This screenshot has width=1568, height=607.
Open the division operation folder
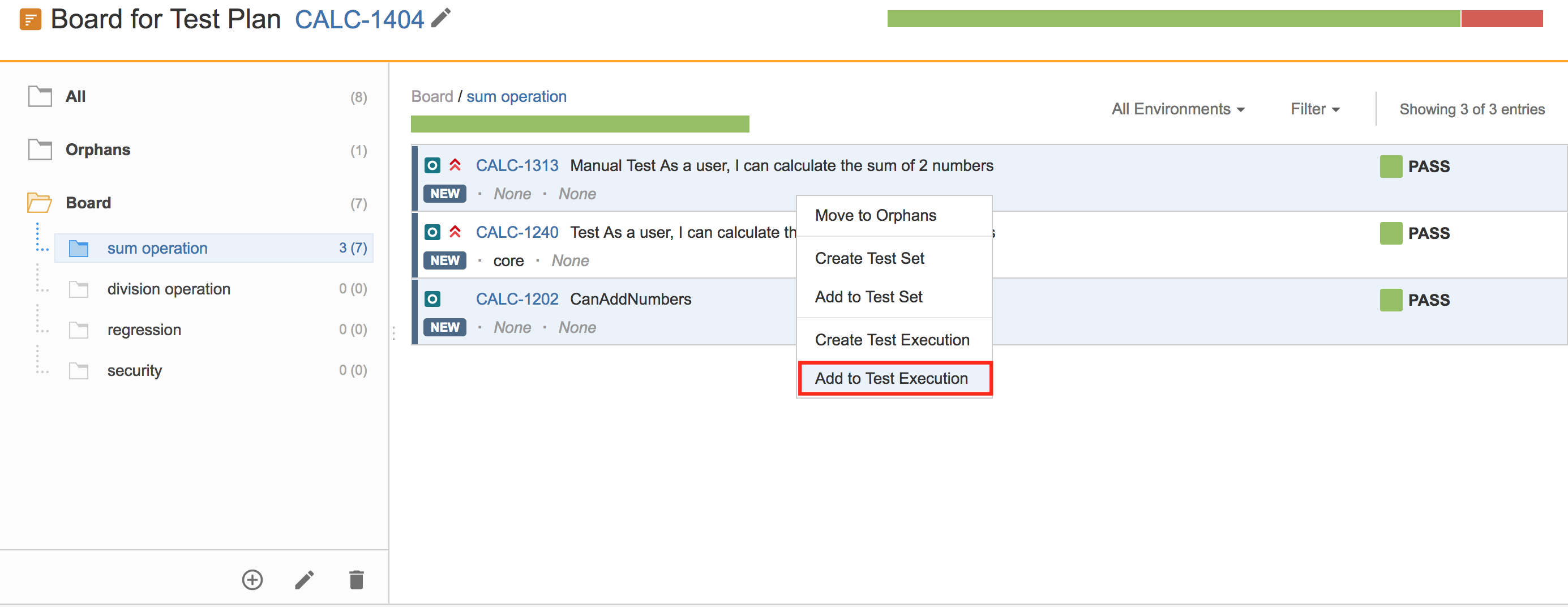point(169,289)
